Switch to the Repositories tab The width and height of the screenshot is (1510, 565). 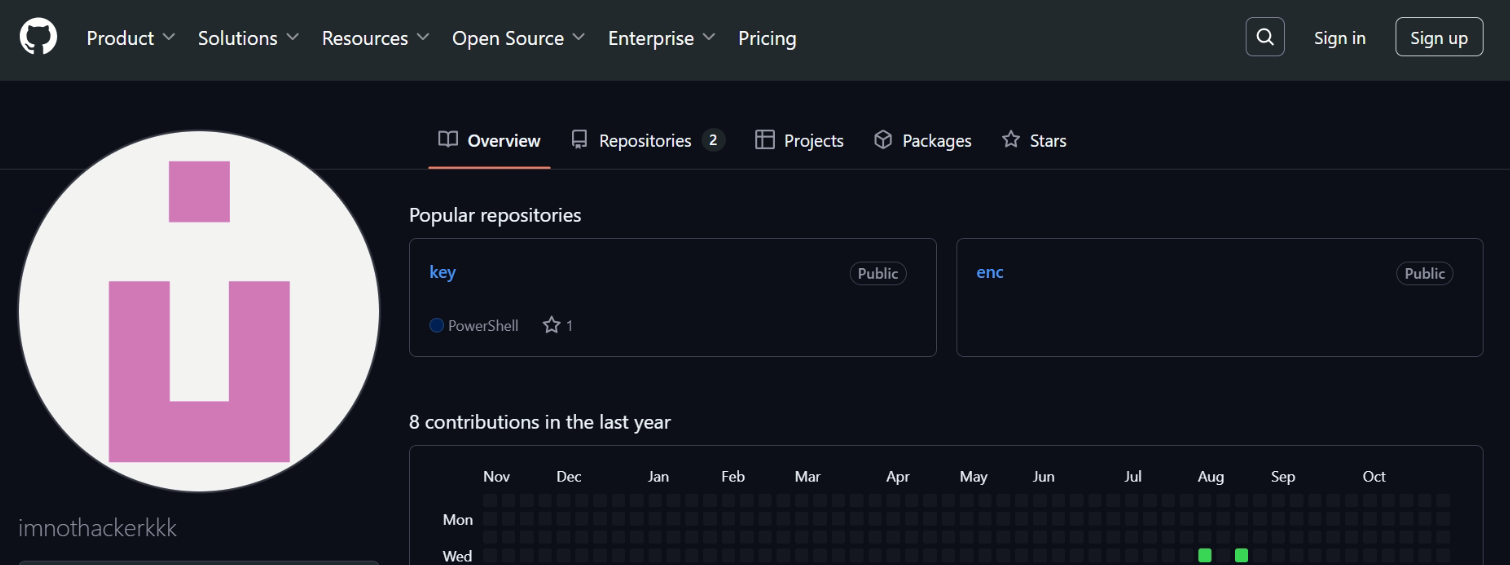[x=647, y=140]
